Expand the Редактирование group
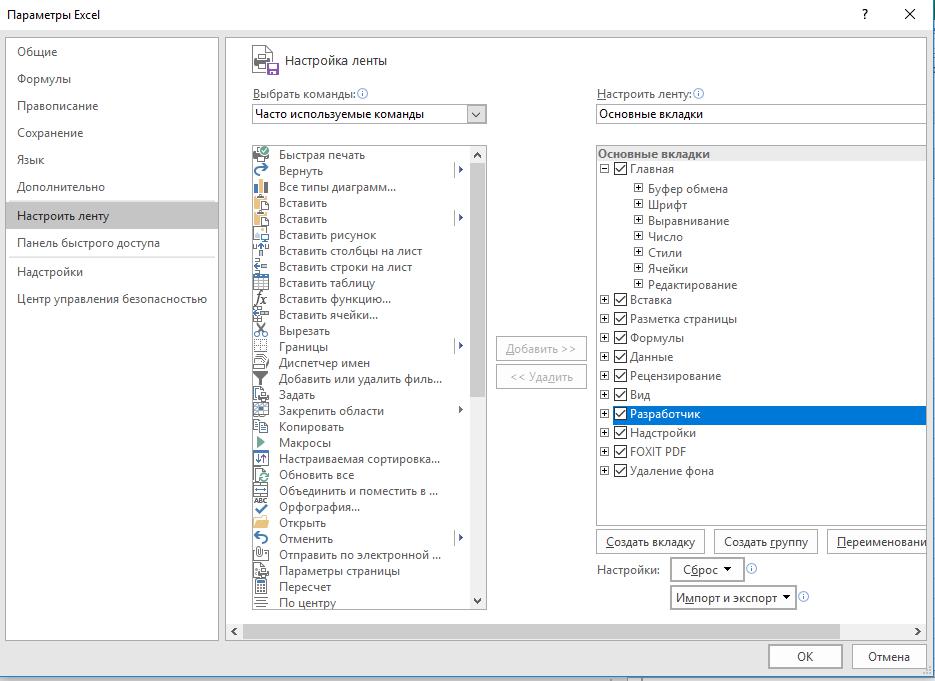This screenshot has width=935, height=681. tap(638, 284)
